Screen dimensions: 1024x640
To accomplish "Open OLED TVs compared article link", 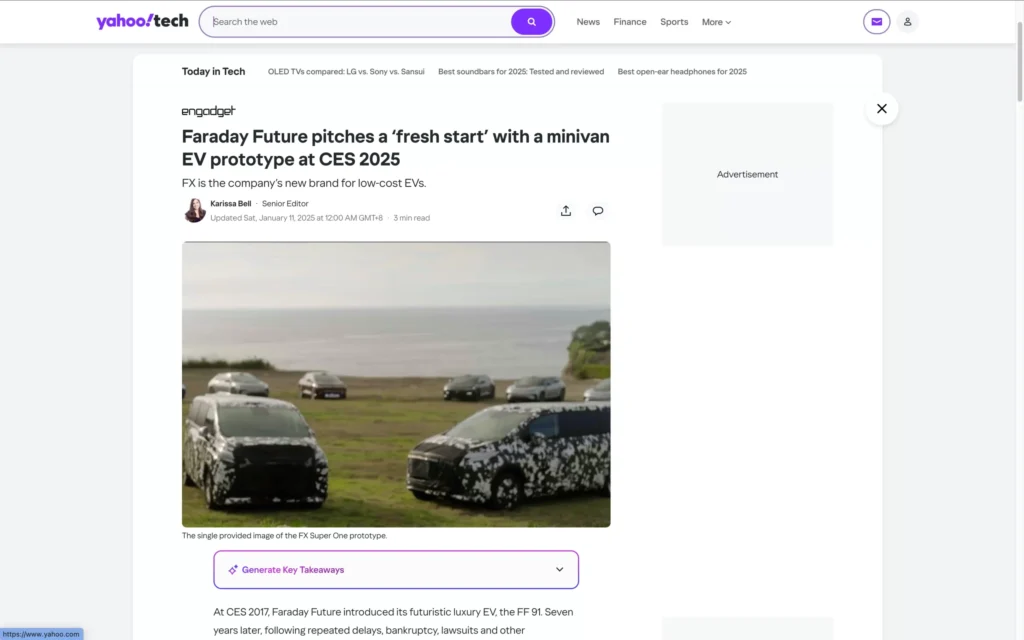I will [346, 72].
